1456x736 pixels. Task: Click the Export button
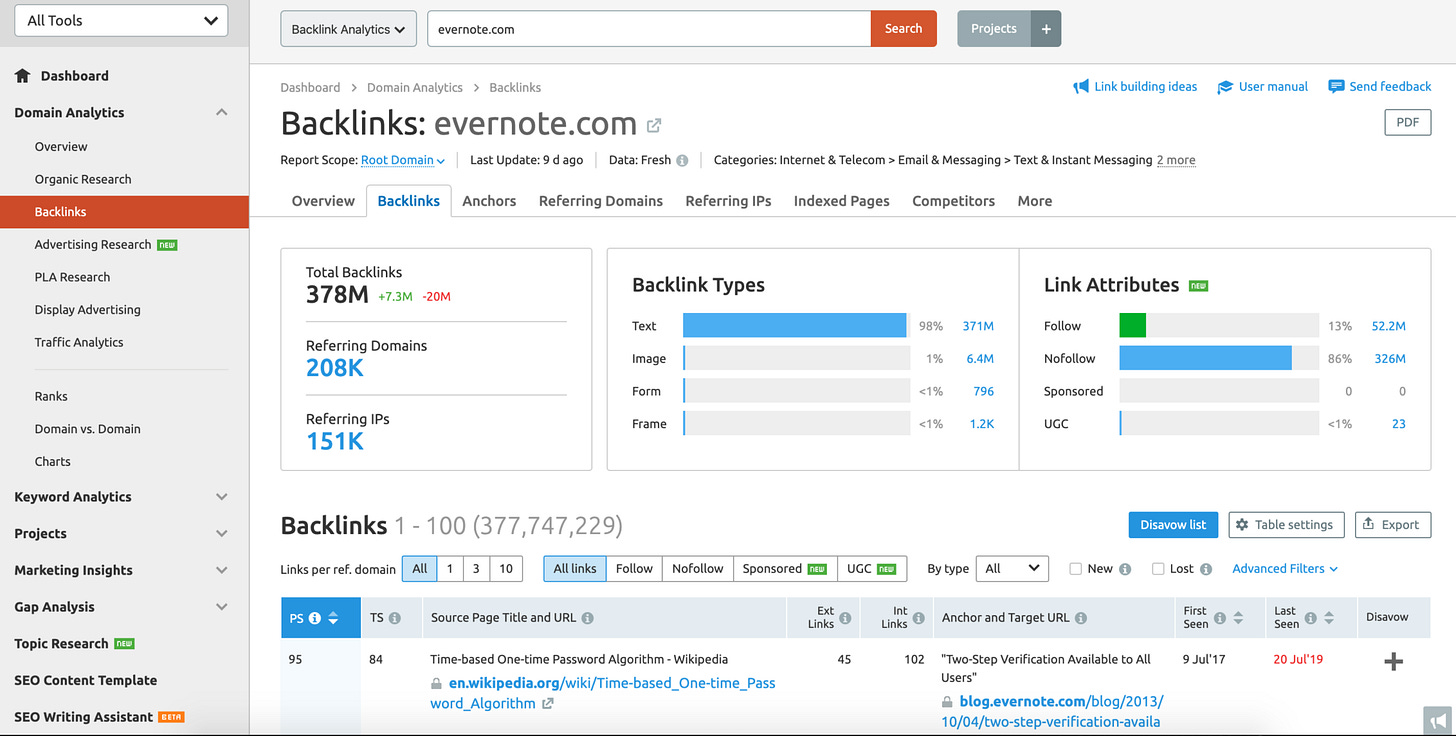tap(1393, 525)
